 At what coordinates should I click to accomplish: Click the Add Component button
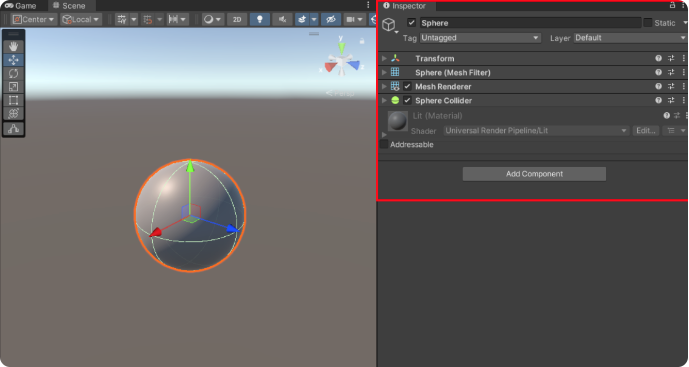(534, 174)
